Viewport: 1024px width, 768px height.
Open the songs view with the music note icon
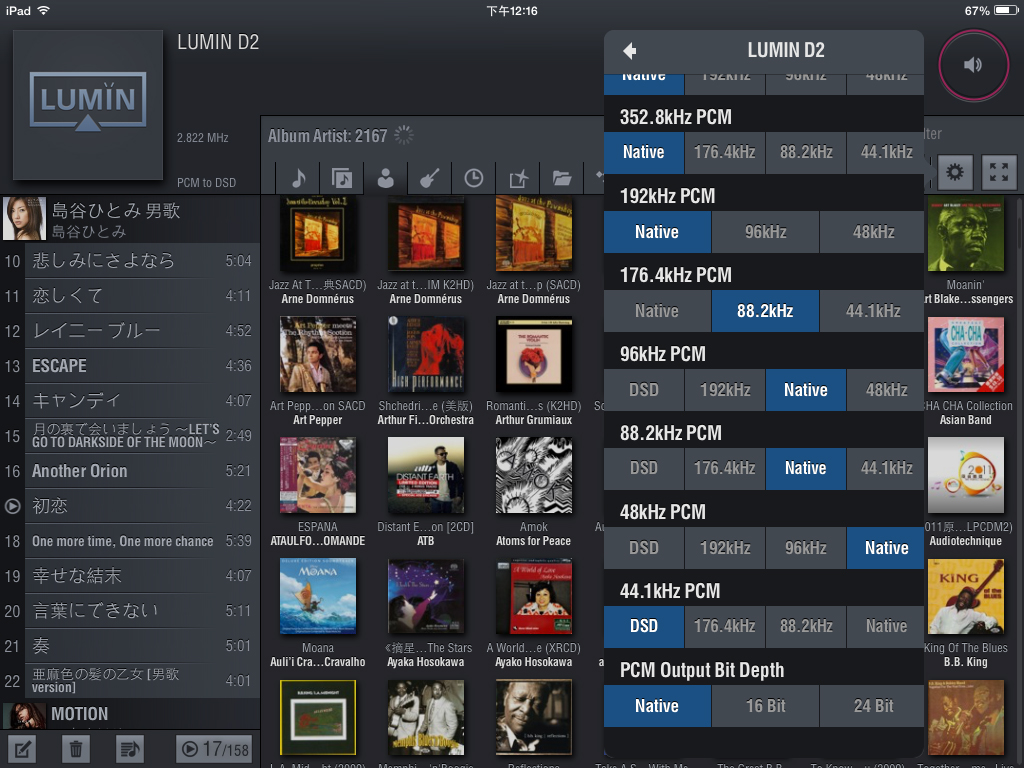coord(298,178)
